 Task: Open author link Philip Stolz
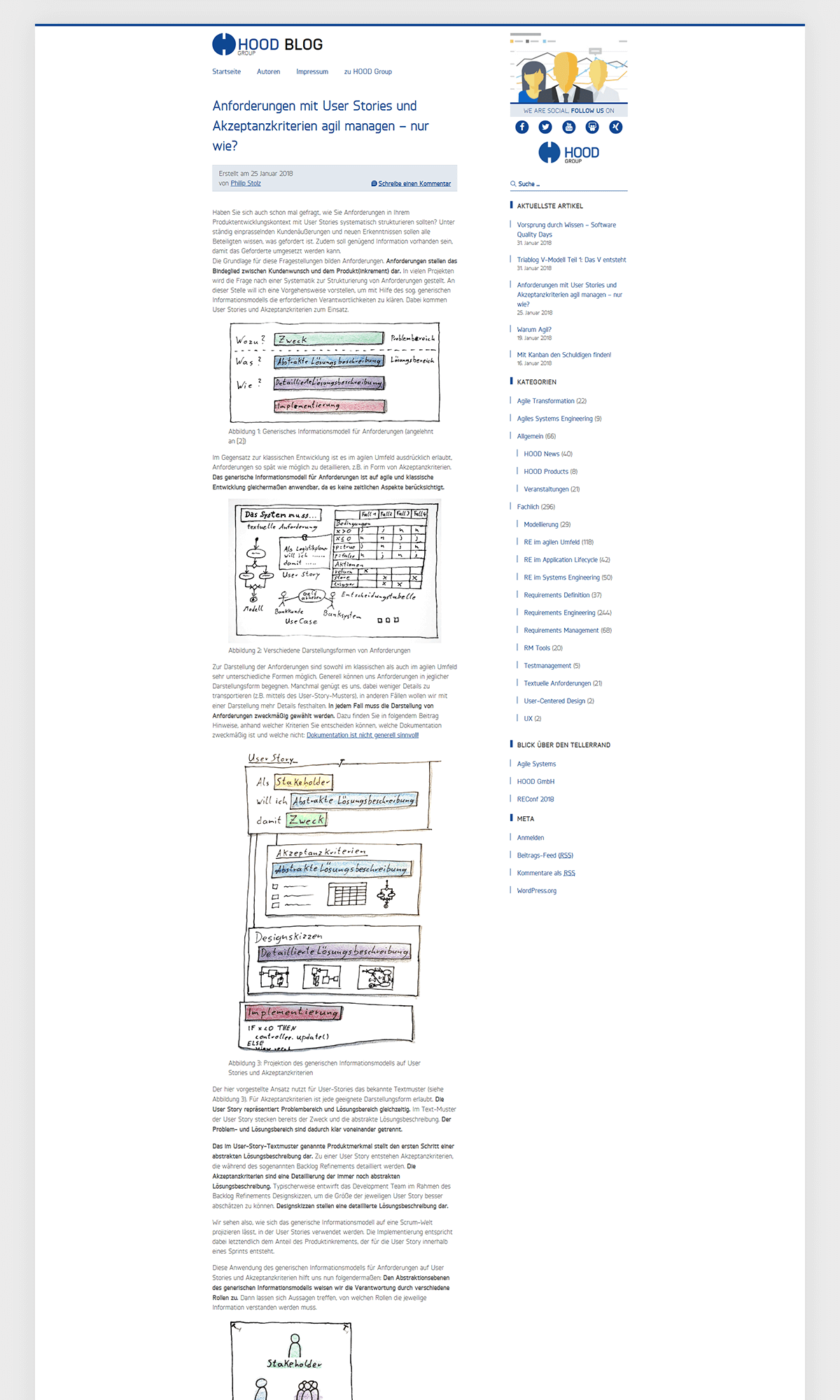coord(246,183)
